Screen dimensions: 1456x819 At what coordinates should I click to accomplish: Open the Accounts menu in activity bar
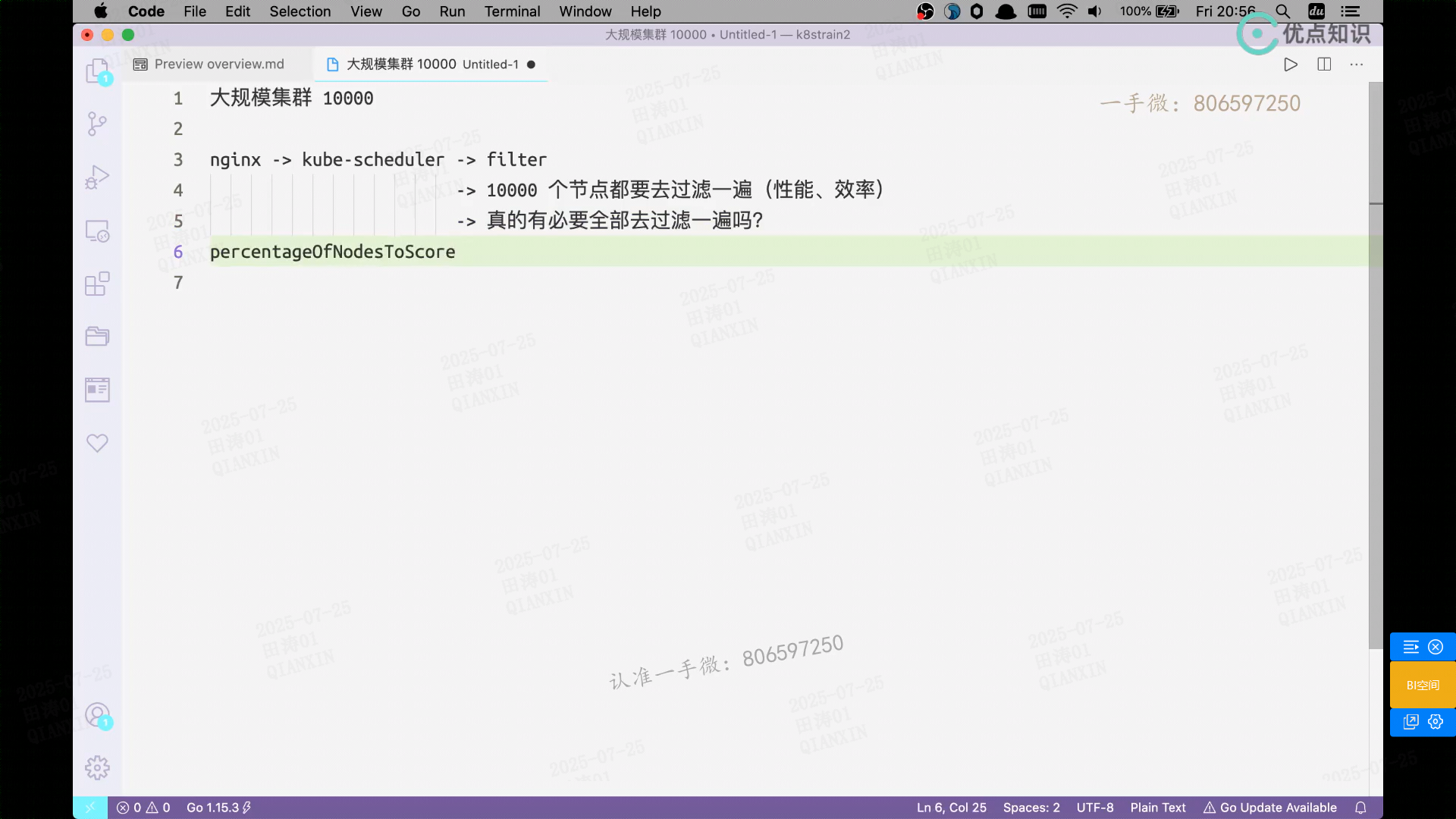click(97, 714)
